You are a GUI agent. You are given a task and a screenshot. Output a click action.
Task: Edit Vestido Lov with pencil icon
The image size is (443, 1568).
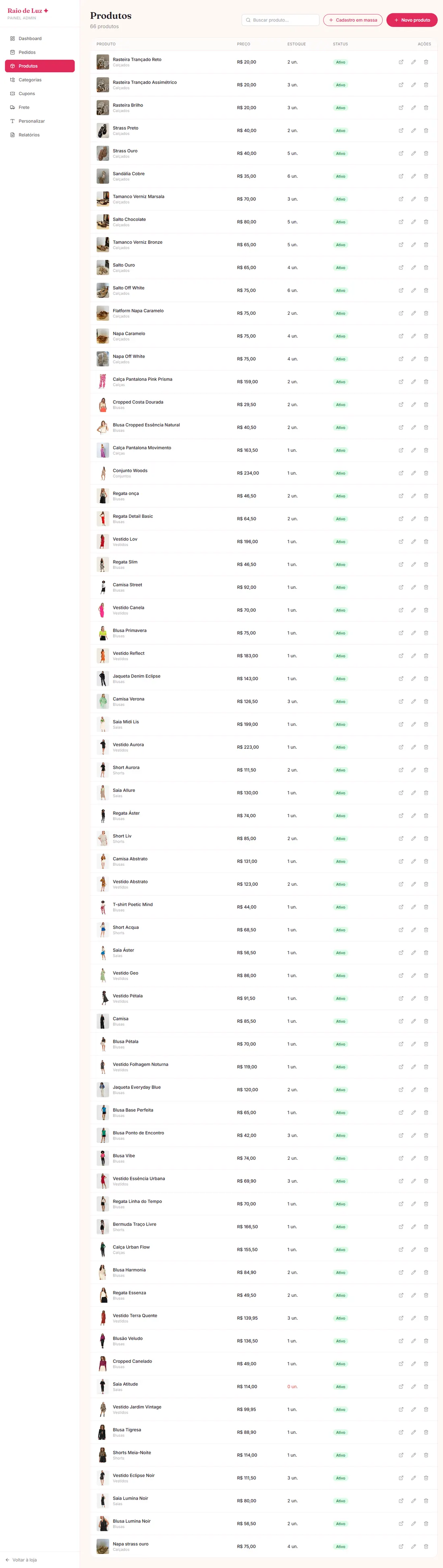pyautogui.click(x=413, y=541)
